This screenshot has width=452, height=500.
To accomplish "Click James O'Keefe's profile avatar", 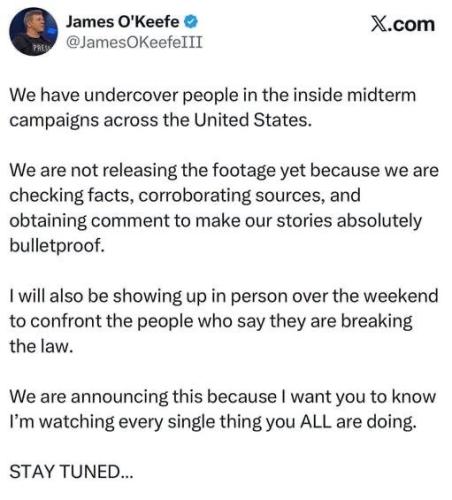I will tap(33, 32).
